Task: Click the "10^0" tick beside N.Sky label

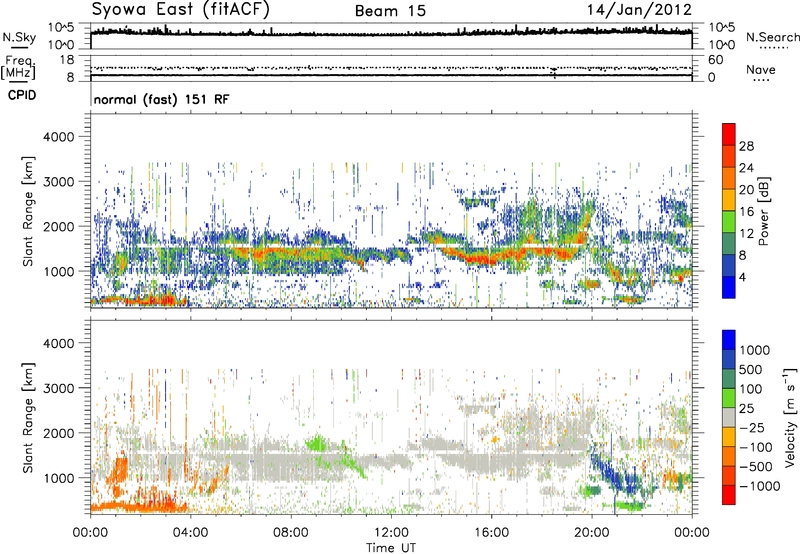Action: (61, 45)
